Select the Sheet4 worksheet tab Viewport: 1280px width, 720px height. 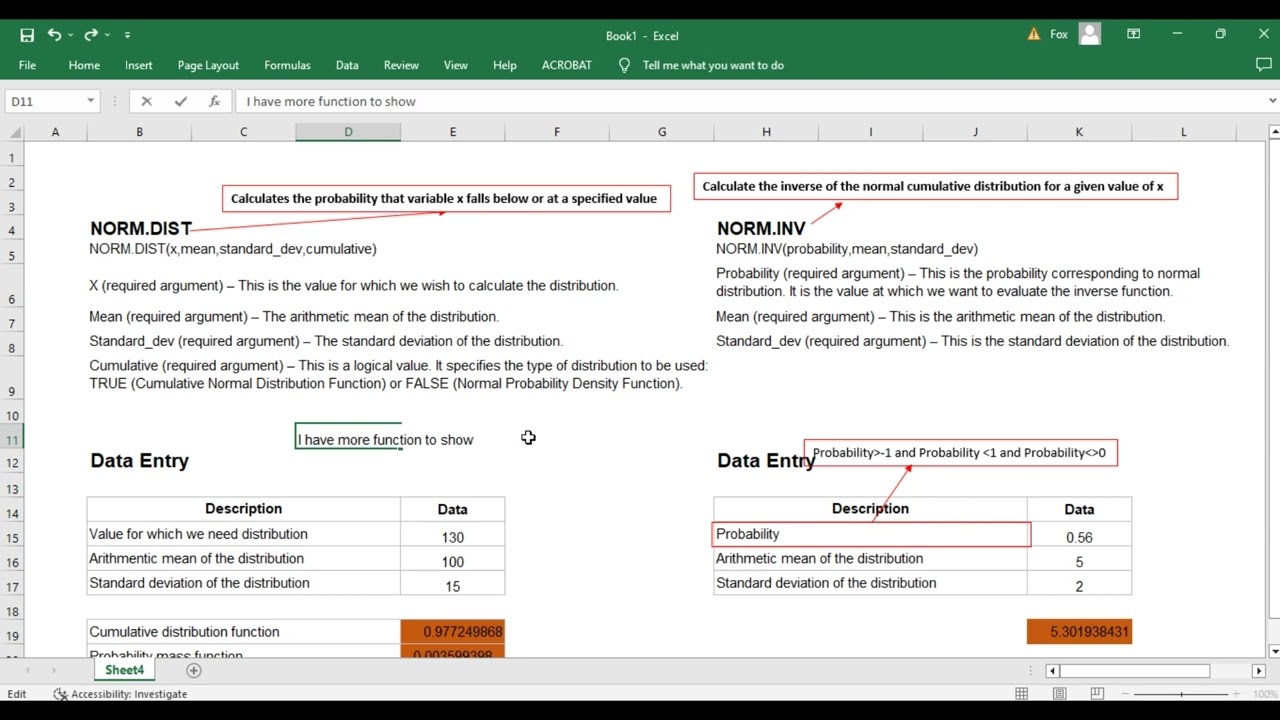pyautogui.click(x=124, y=670)
